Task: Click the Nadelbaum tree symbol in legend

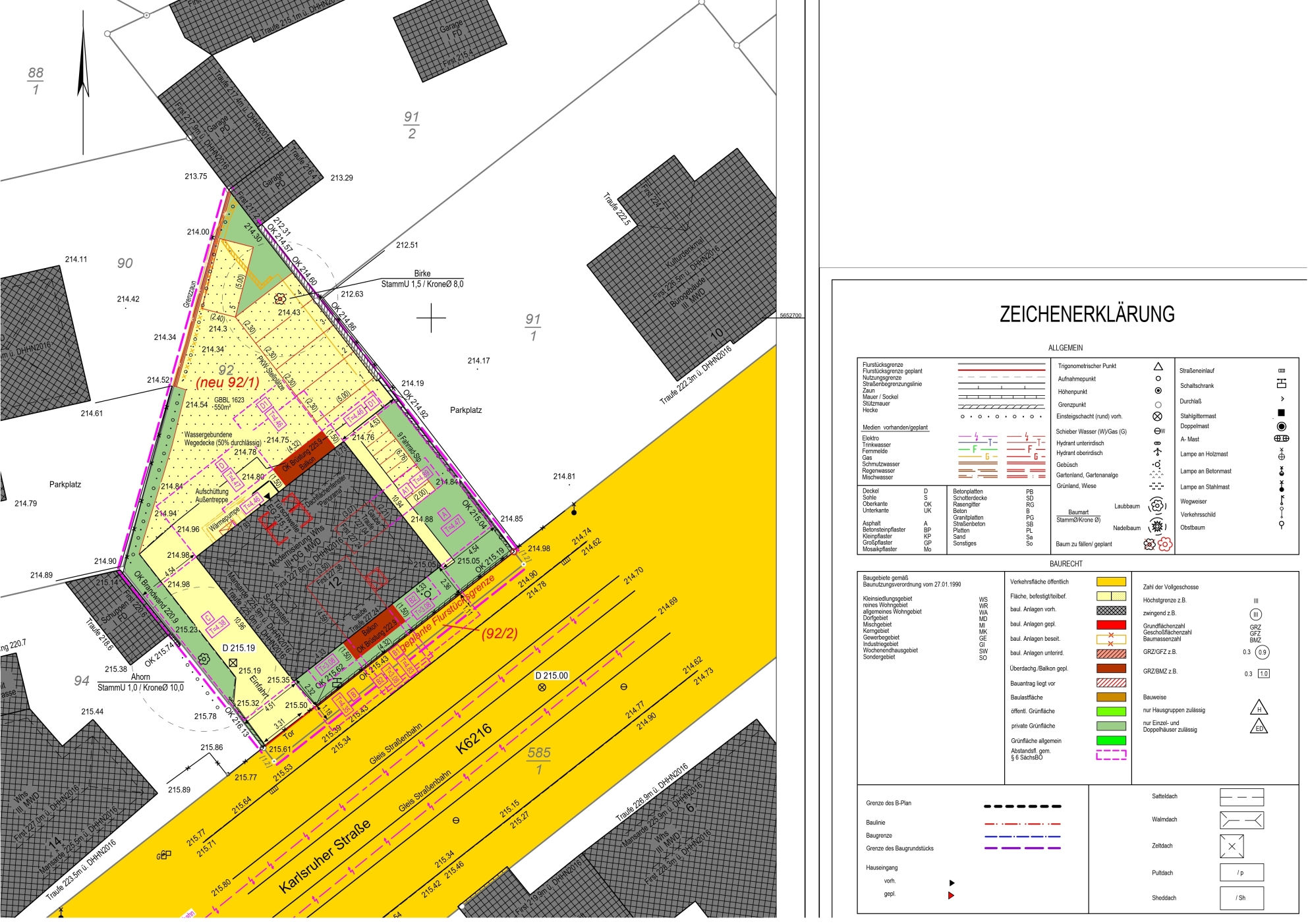Action: [1157, 527]
